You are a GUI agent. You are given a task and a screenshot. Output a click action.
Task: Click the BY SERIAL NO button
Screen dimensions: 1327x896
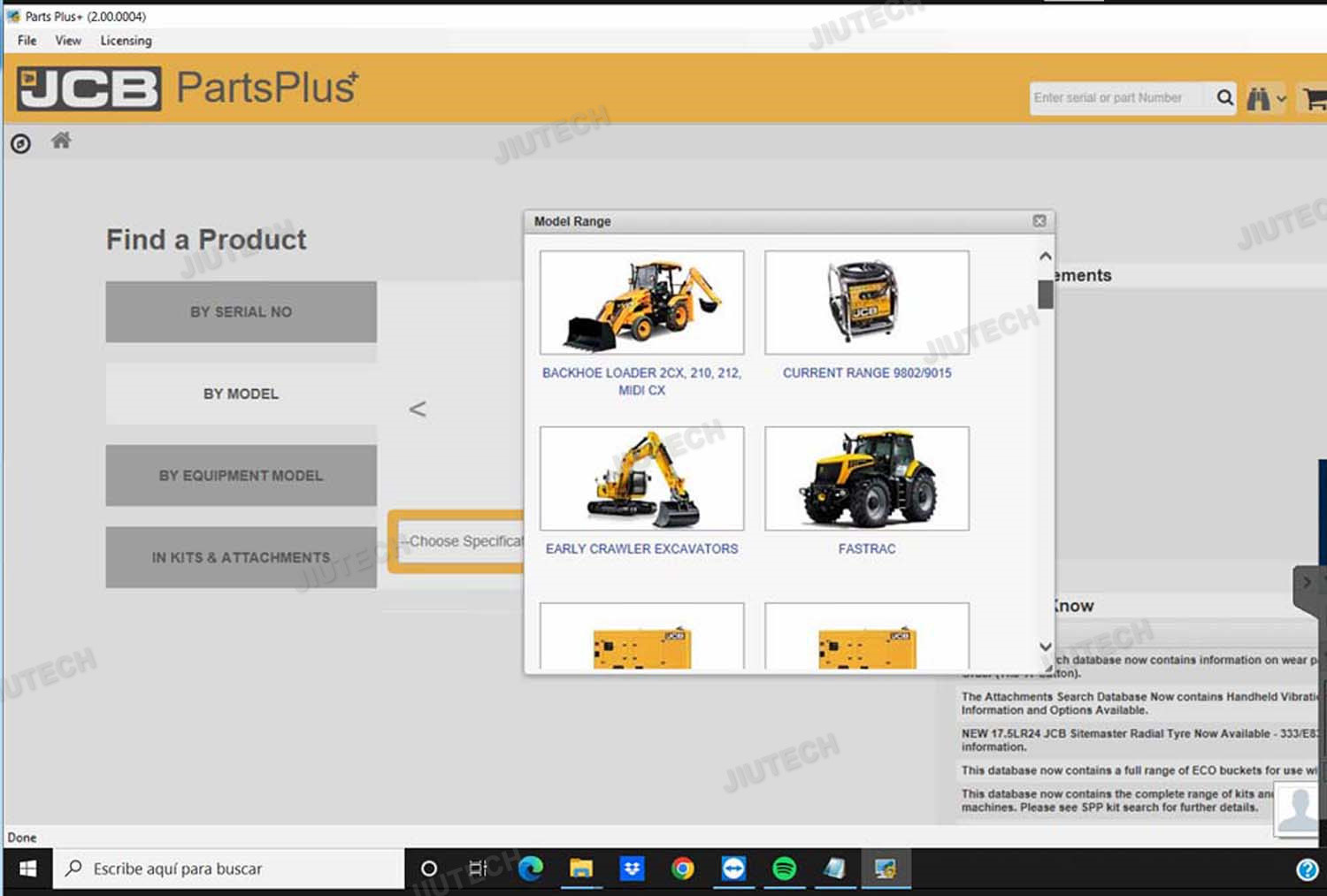241,312
